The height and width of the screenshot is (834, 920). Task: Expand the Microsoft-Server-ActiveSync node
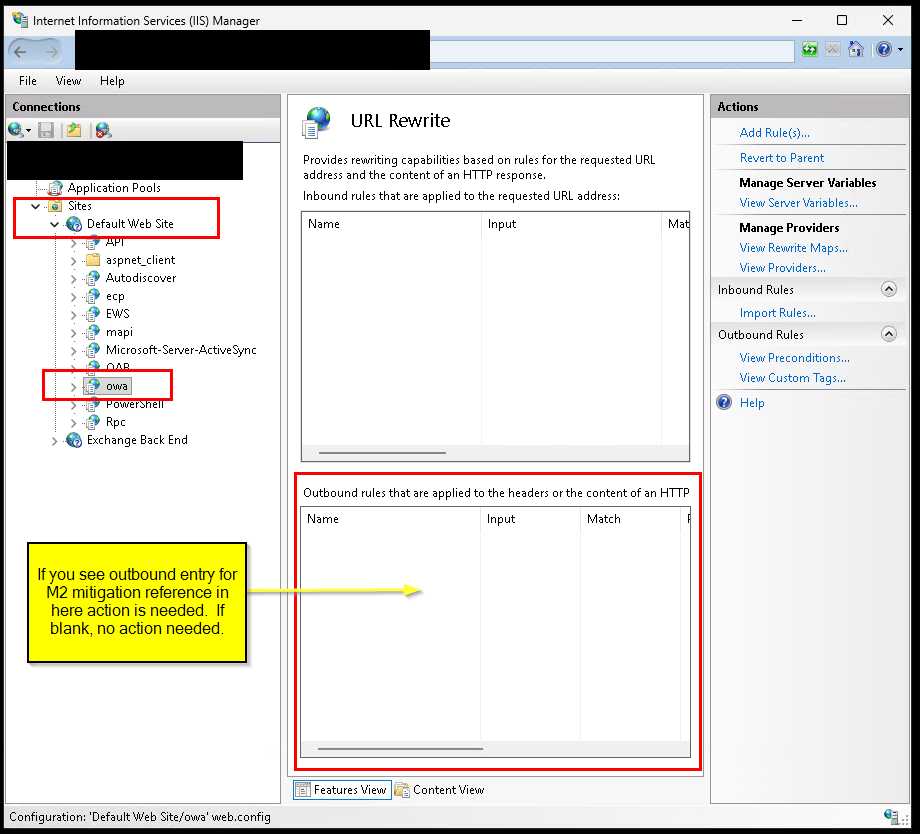pyautogui.click(x=73, y=351)
